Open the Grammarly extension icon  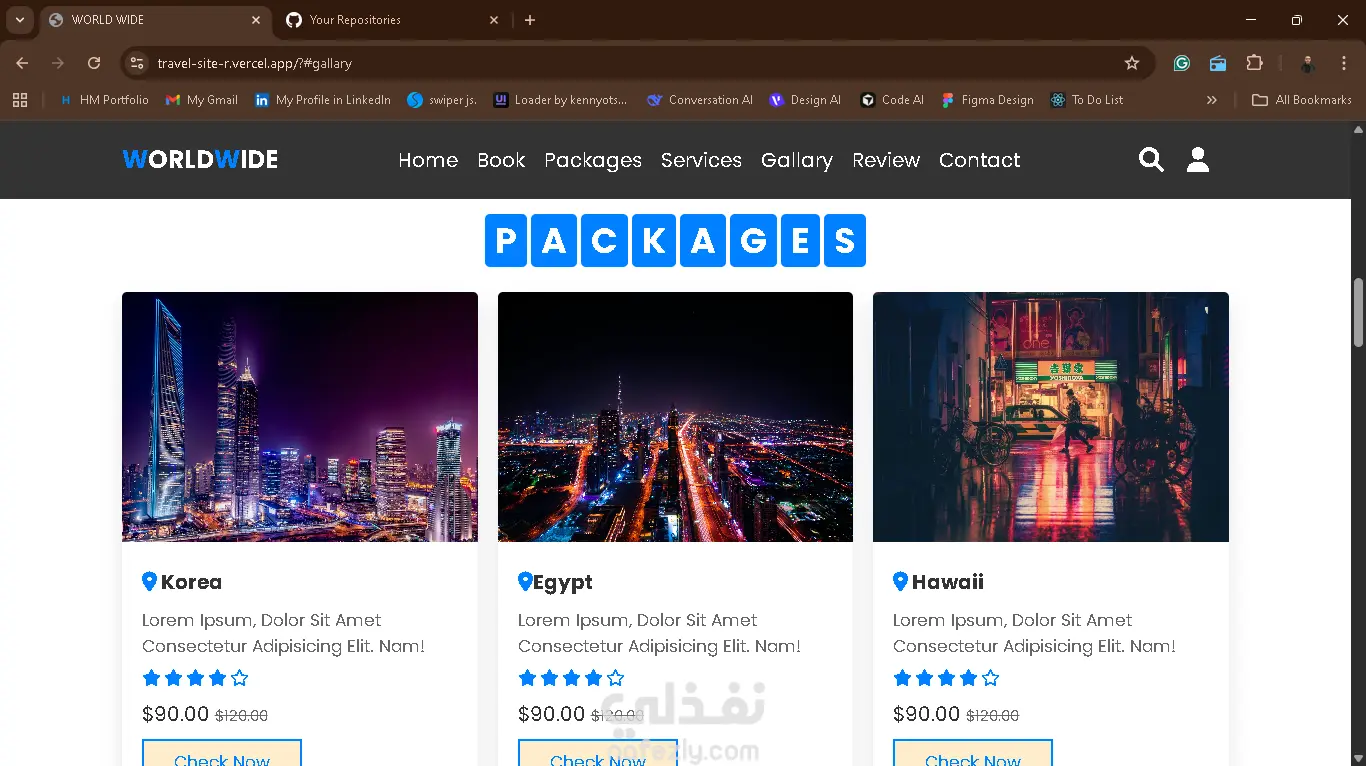click(1182, 63)
